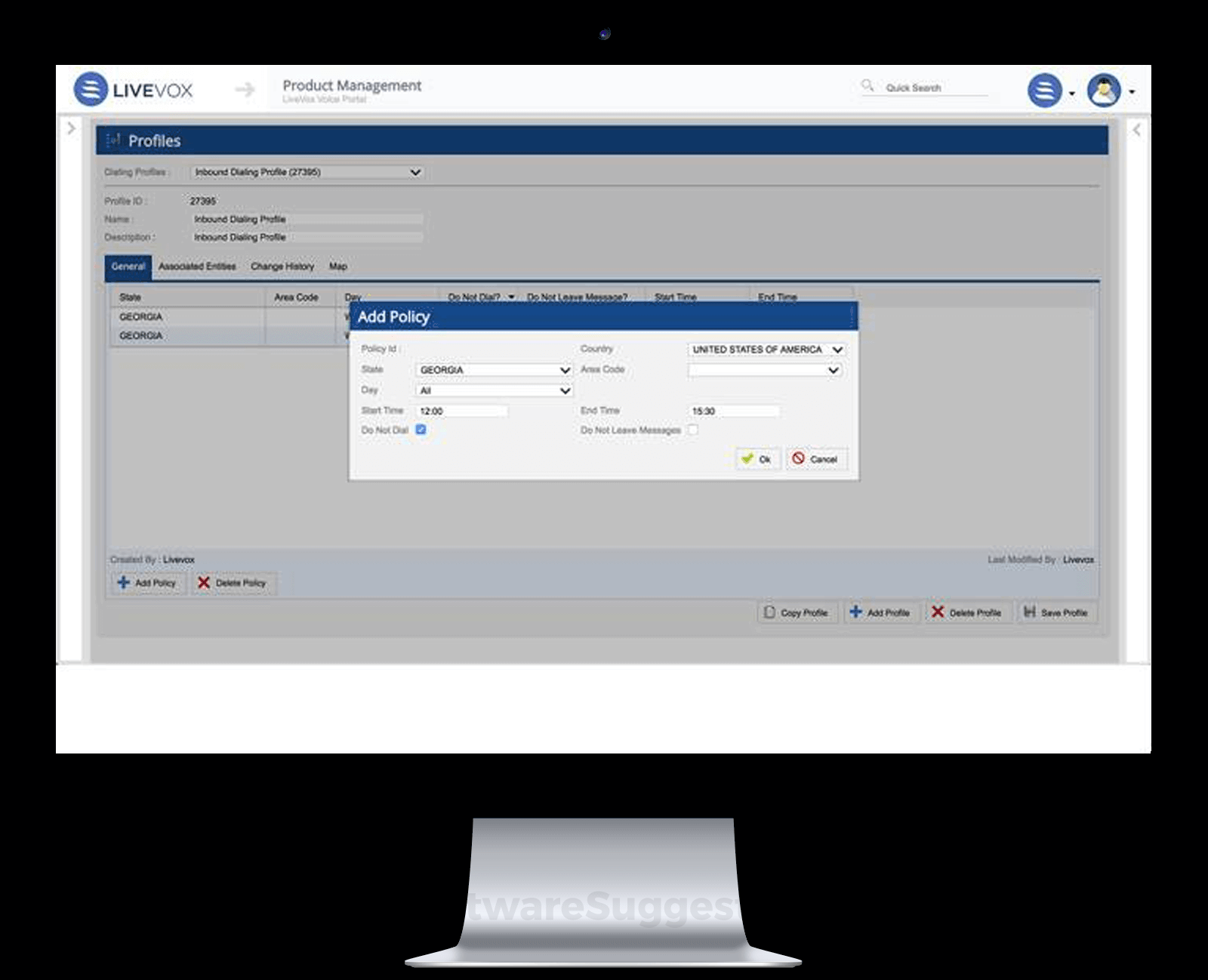Screen dimensions: 1208x980
Task: Open the Associated Entities tab
Action: click(197, 267)
